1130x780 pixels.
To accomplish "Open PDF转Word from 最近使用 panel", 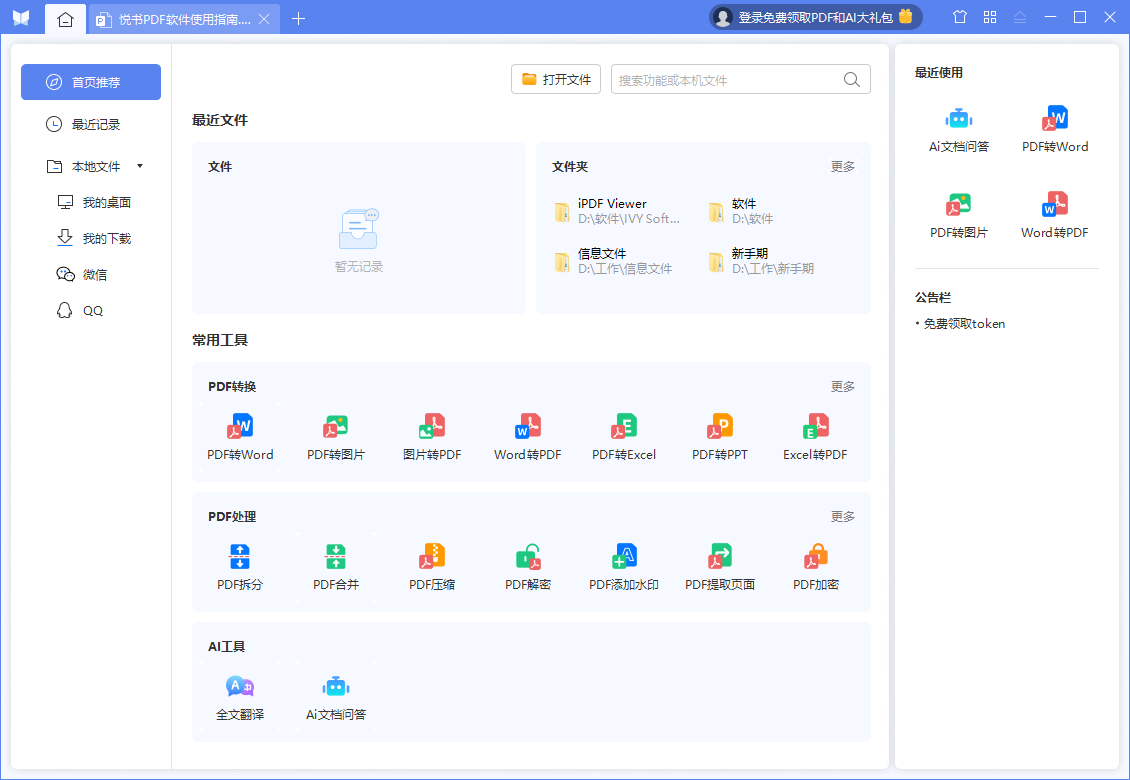I will point(1054,130).
